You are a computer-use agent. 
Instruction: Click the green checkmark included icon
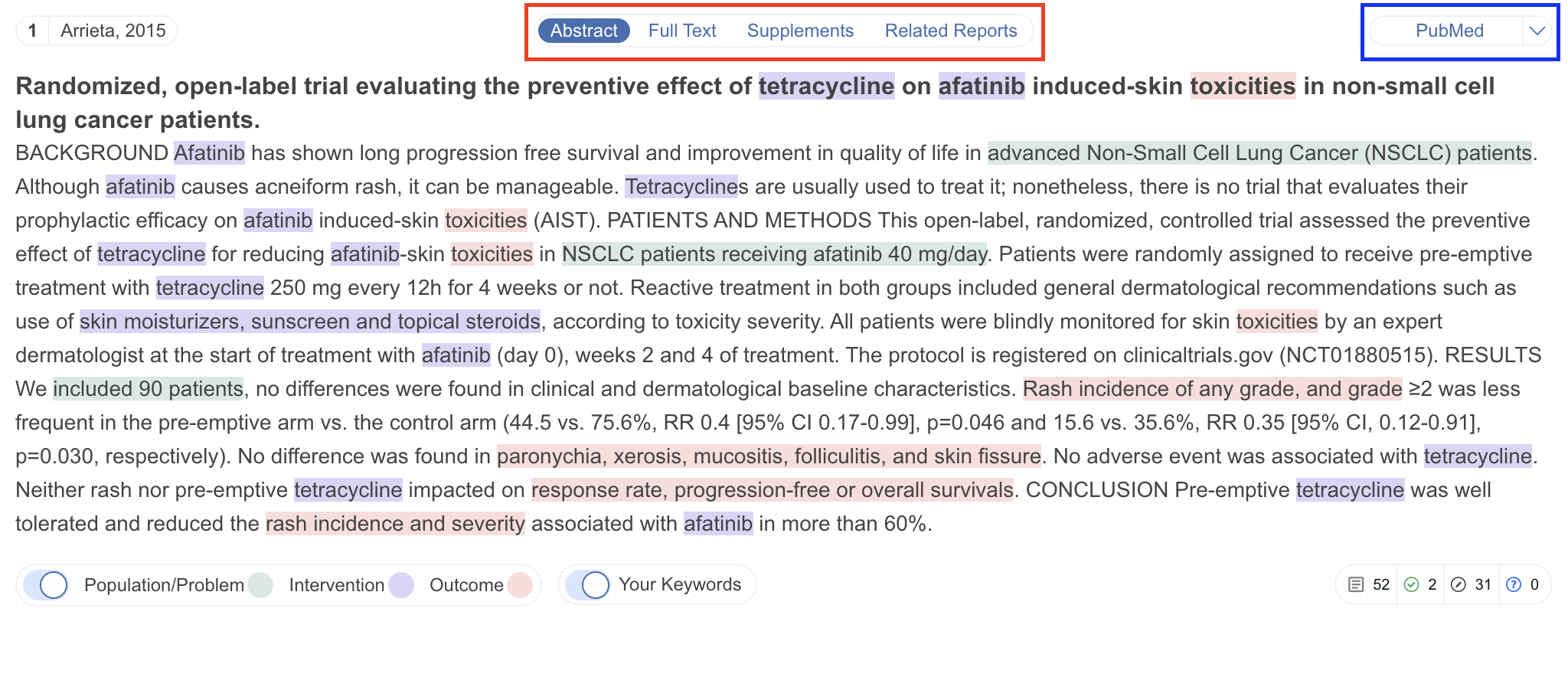[1411, 585]
